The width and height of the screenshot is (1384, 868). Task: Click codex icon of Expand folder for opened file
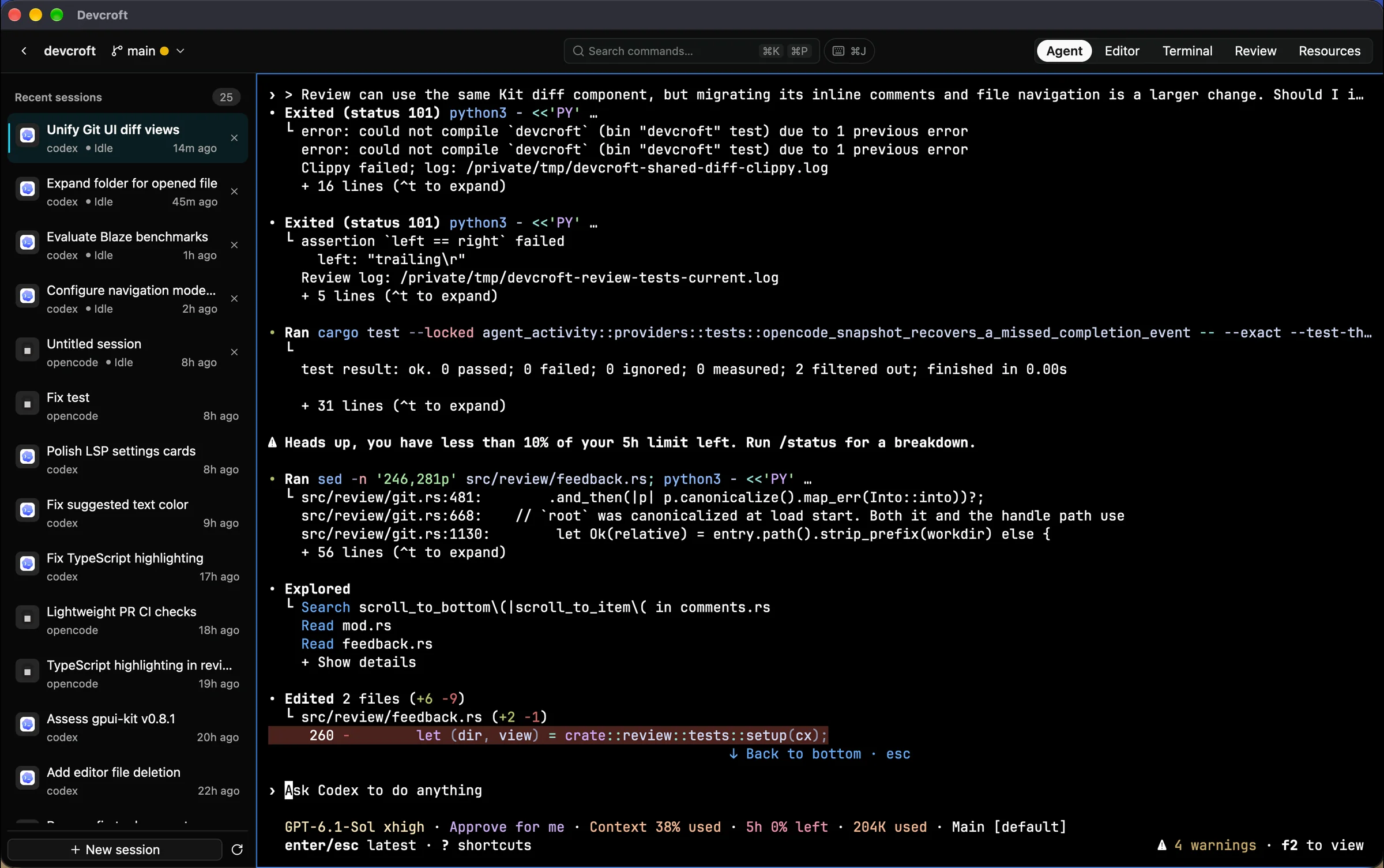[x=27, y=189]
